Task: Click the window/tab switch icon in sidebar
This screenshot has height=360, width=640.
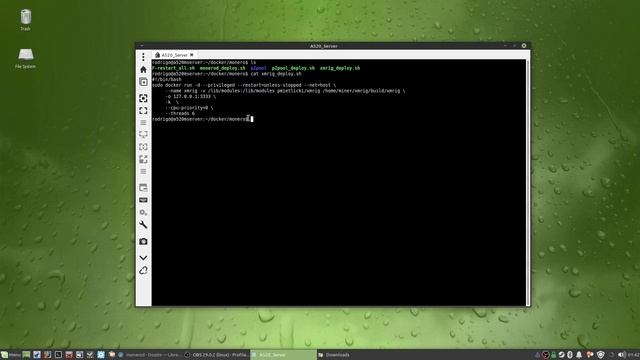Action: (x=143, y=188)
